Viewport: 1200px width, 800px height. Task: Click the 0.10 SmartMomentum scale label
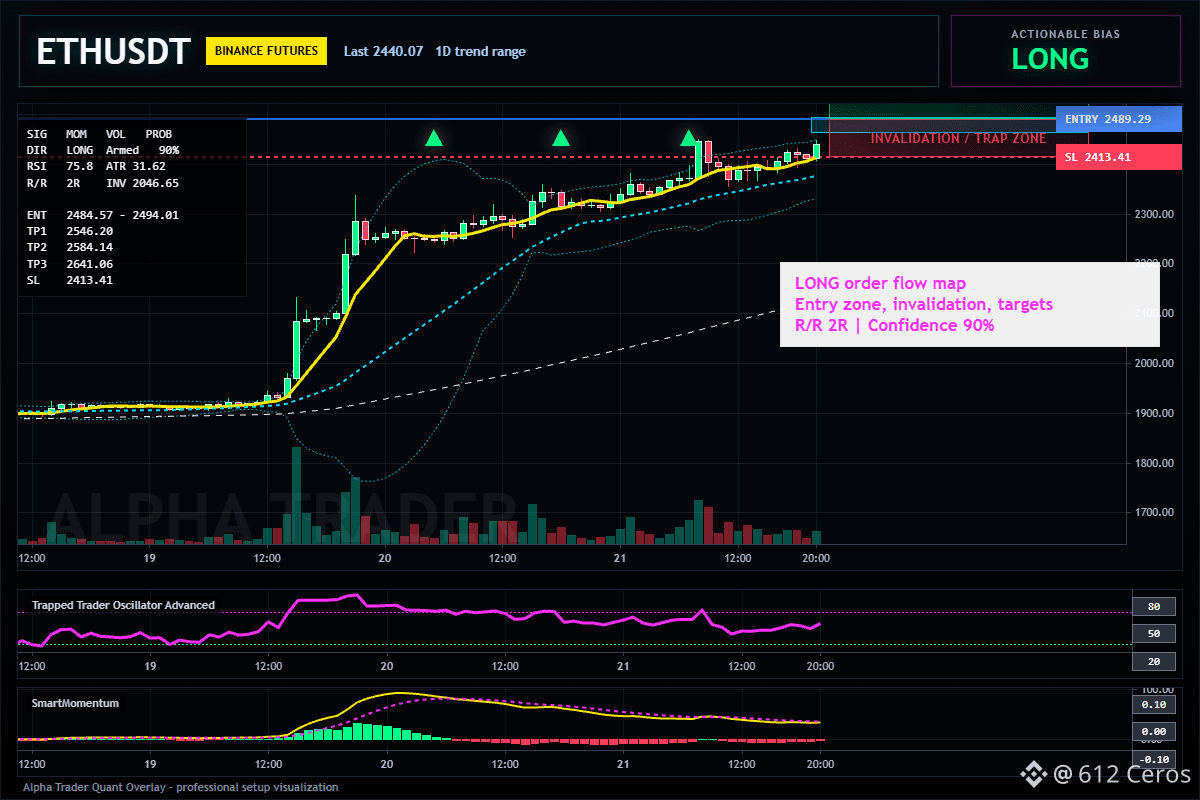pos(1153,705)
